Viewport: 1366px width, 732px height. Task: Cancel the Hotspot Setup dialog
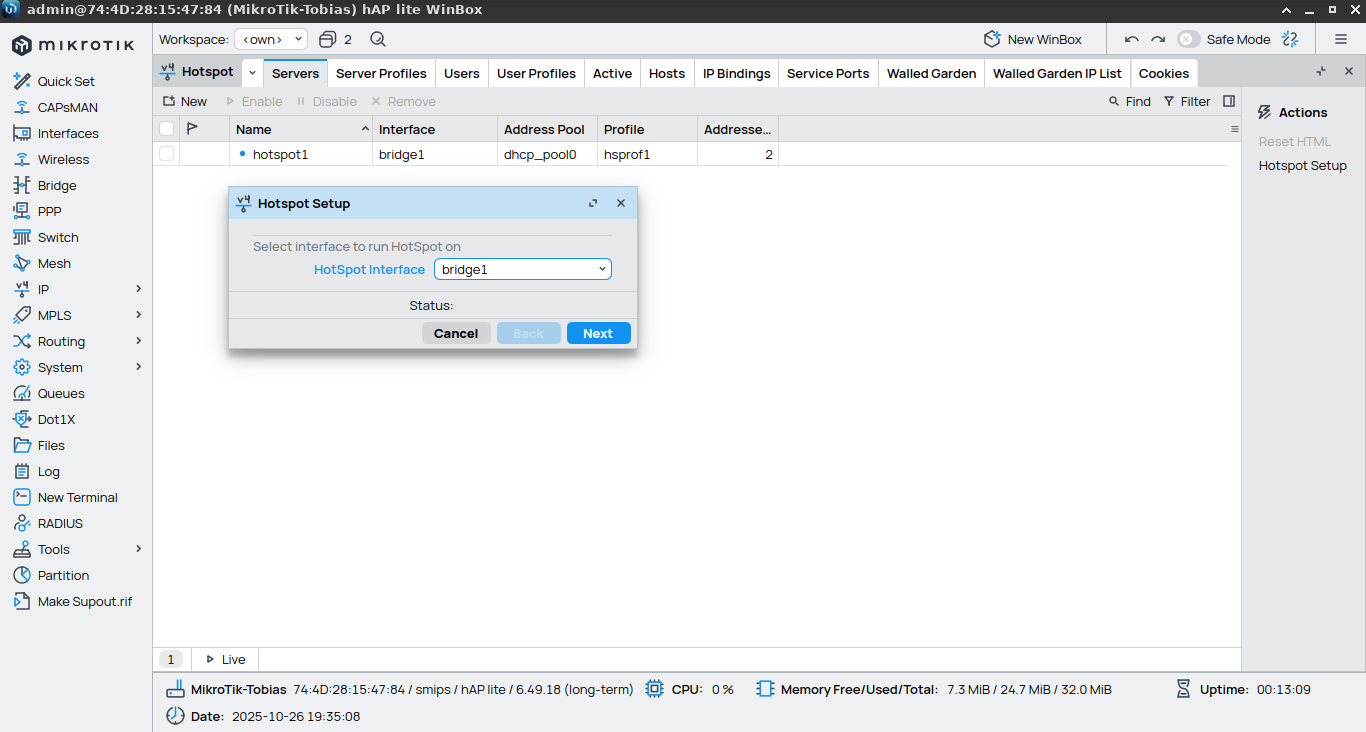456,333
